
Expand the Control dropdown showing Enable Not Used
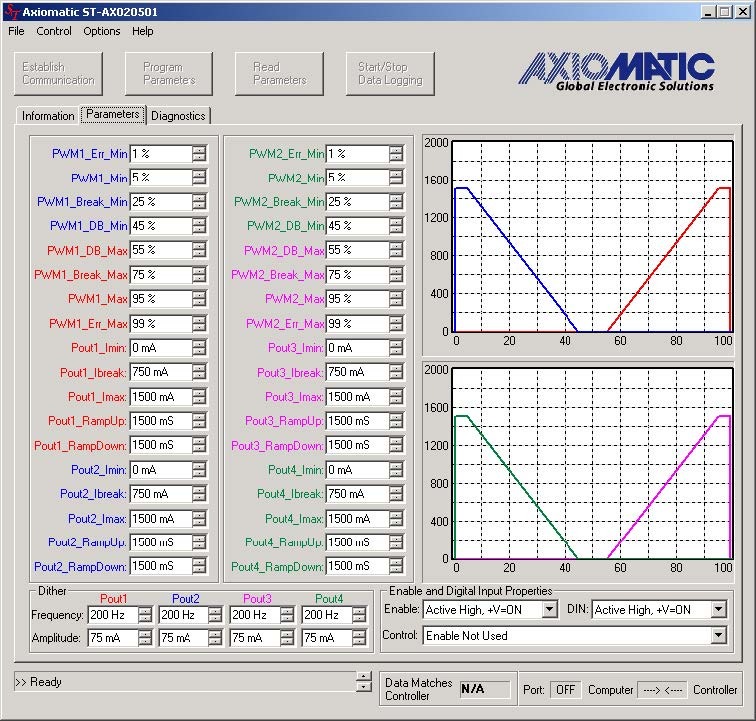719,636
